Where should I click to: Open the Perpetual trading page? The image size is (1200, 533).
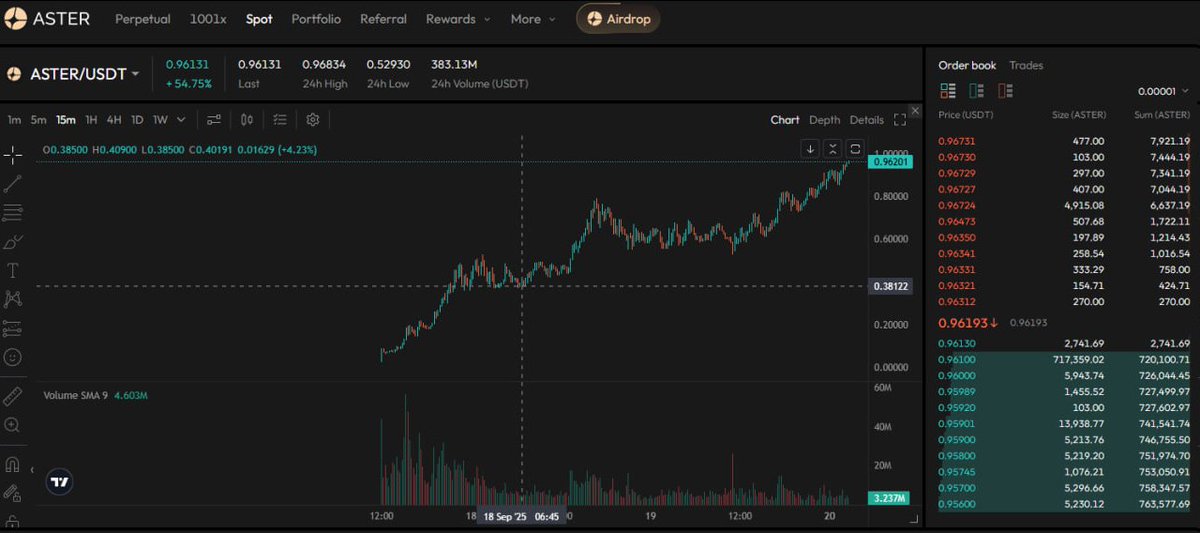tap(142, 19)
